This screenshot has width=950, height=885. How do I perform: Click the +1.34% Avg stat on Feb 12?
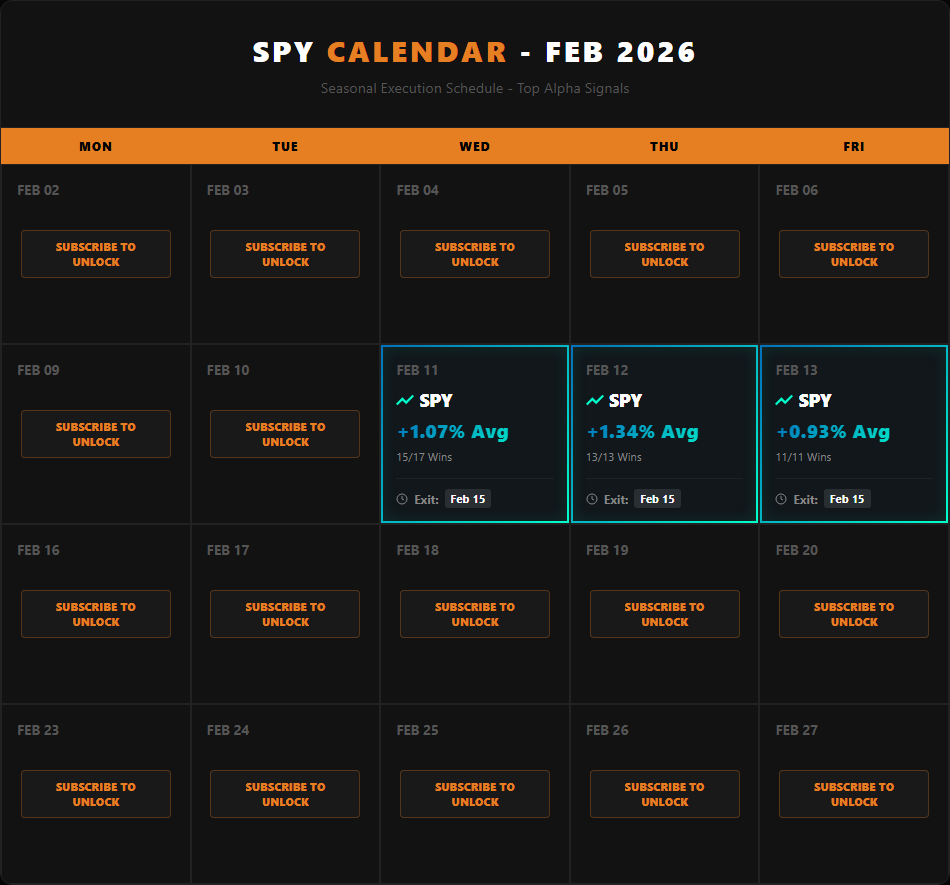pyautogui.click(x=643, y=432)
